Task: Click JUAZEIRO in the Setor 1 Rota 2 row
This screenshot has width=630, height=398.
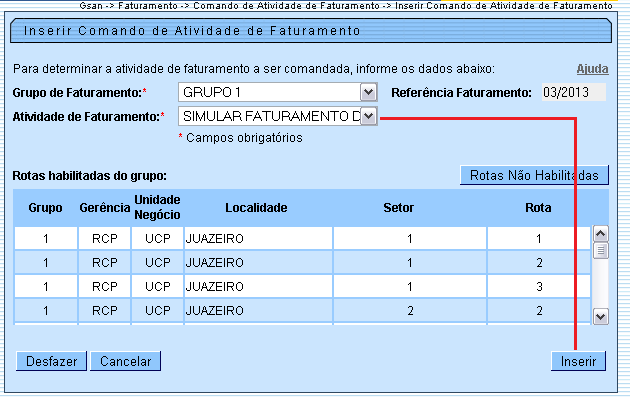Action: click(215, 263)
